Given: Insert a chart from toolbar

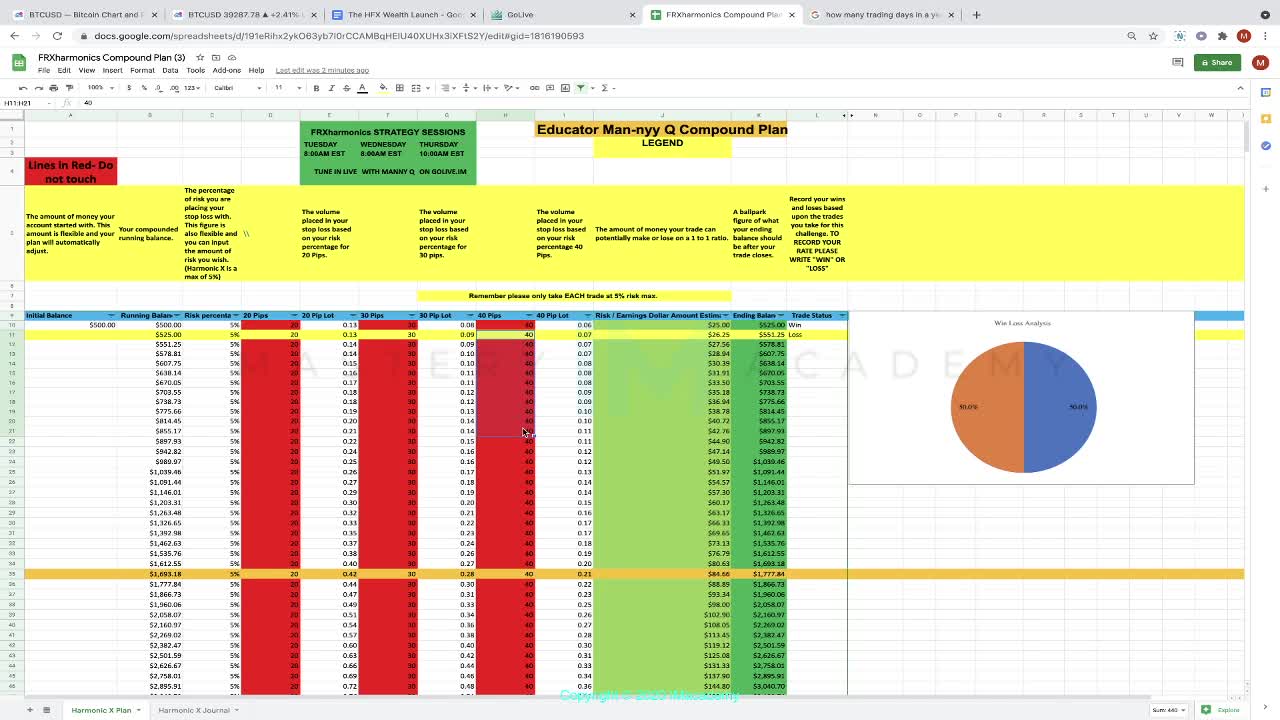Looking at the screenshot, I should pos(565,88).
